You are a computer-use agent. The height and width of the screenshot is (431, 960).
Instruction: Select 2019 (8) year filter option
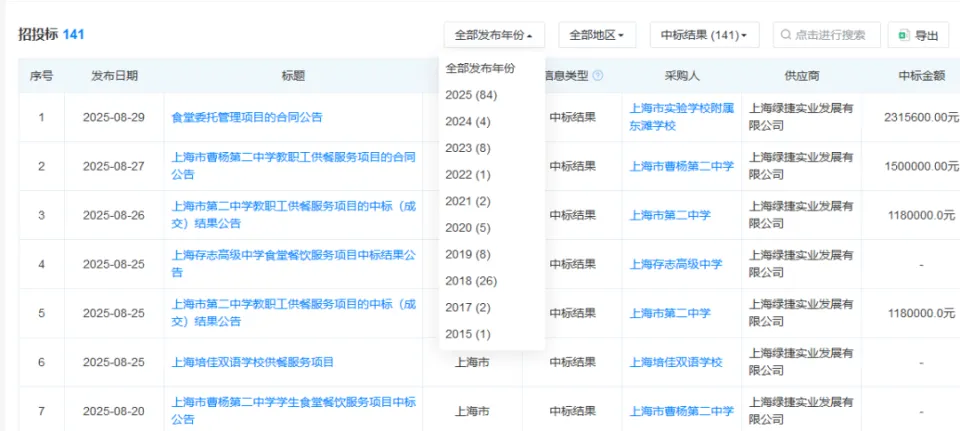point(468,254)
